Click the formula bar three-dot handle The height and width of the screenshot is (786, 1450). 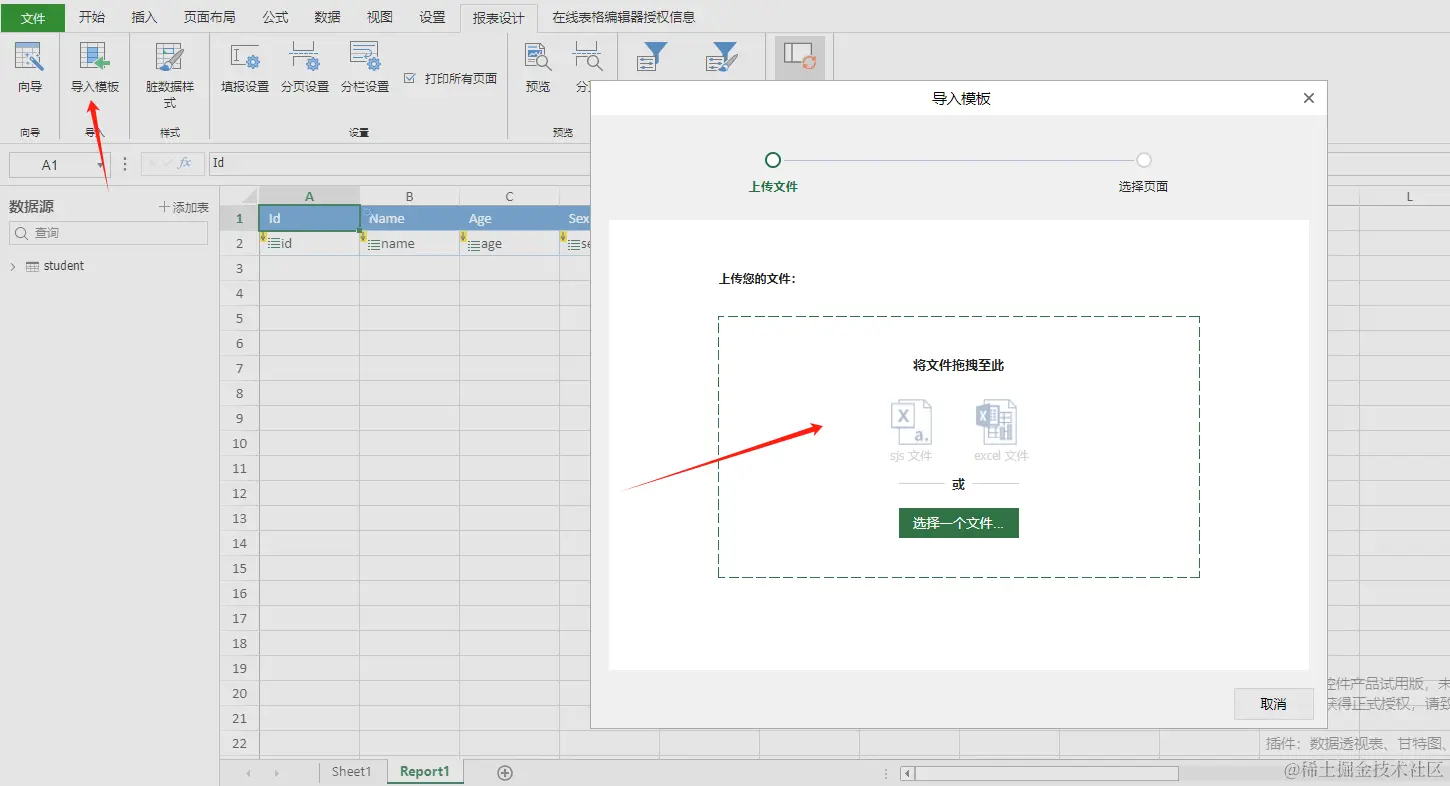125,164
